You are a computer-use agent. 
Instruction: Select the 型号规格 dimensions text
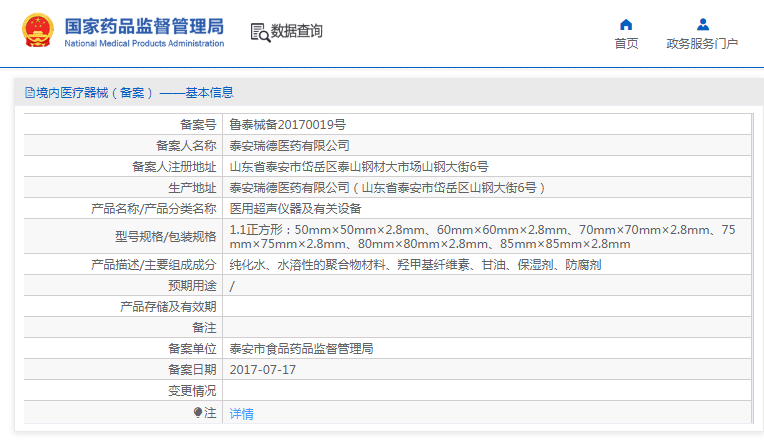(x=482, y=236)
